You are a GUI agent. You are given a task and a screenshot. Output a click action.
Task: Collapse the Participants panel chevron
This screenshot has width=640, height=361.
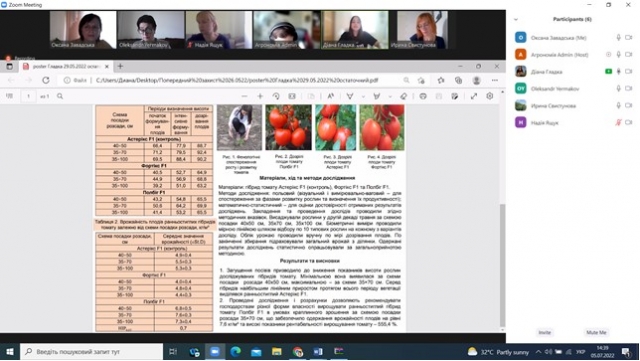tap(516, 19)
